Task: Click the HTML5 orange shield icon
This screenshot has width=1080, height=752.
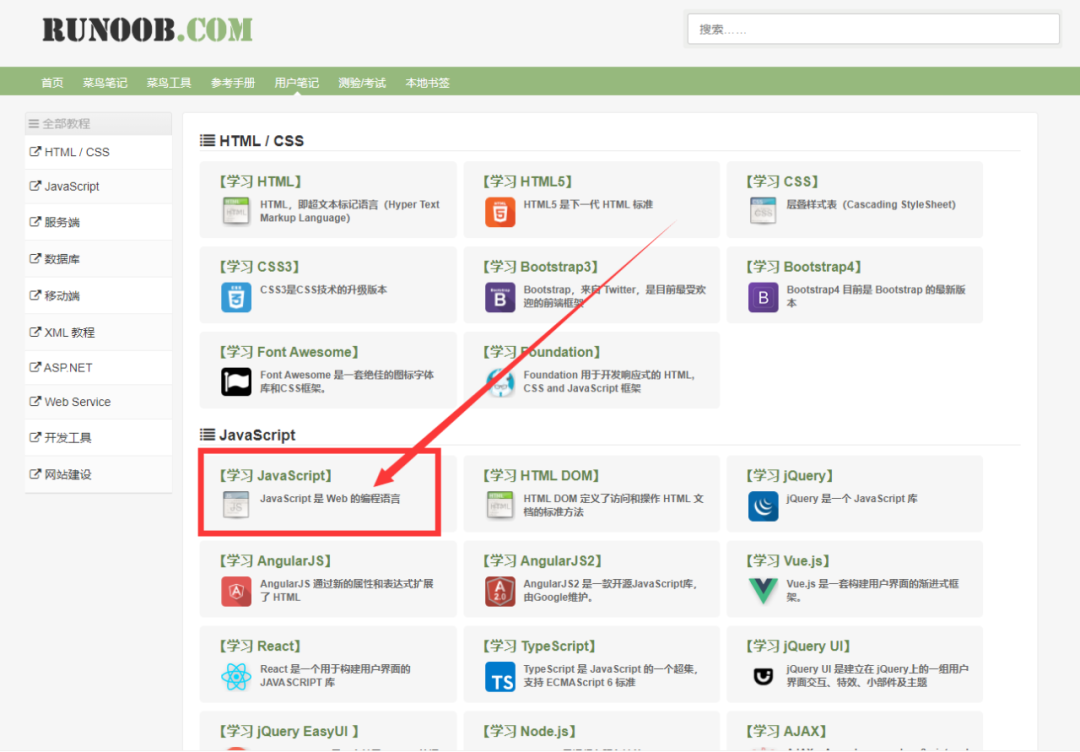Action: click(500, 212)
